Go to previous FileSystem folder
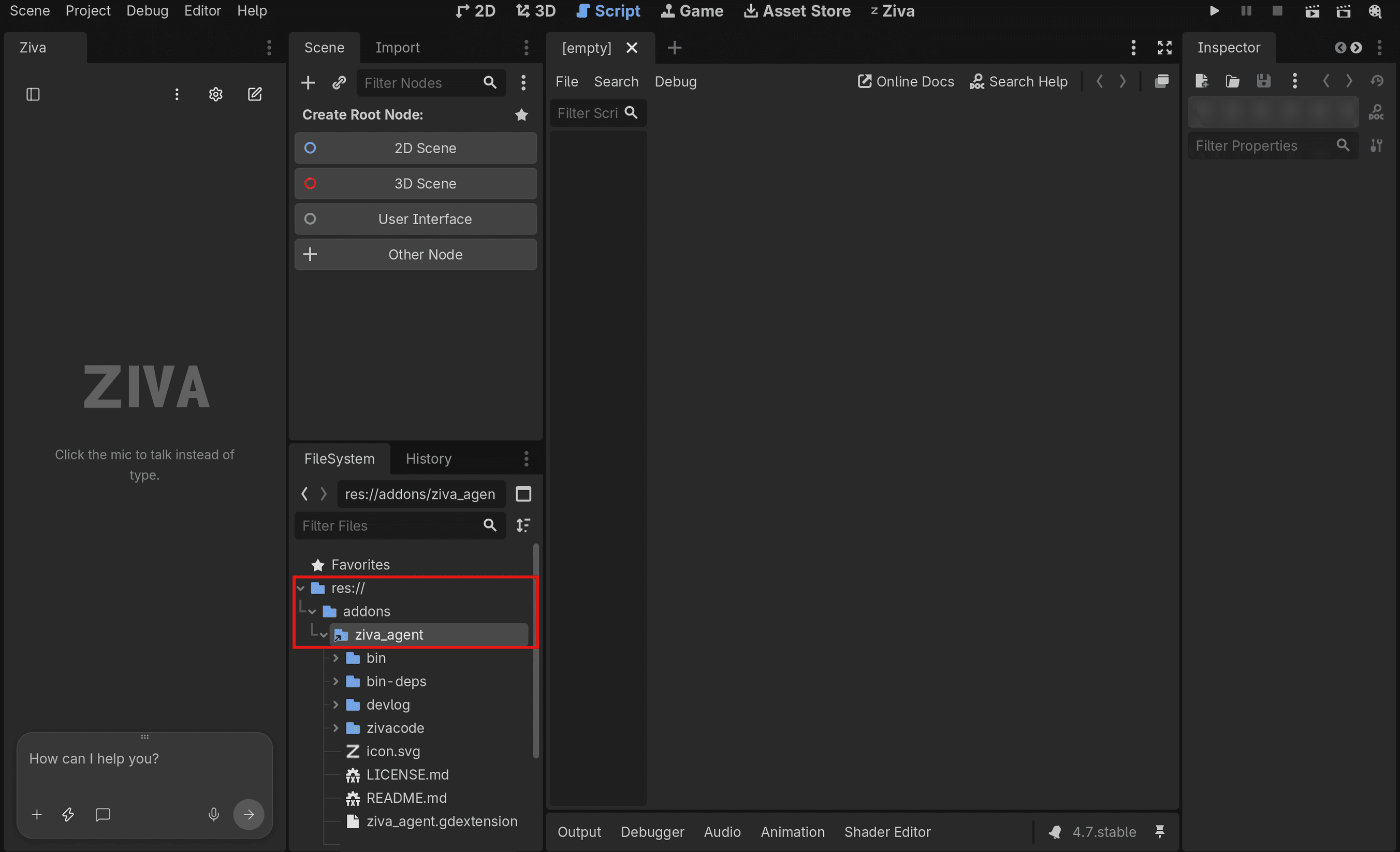Image resolution: width=1400 pixels, height=852 pixels. click(x=304, y=494)
